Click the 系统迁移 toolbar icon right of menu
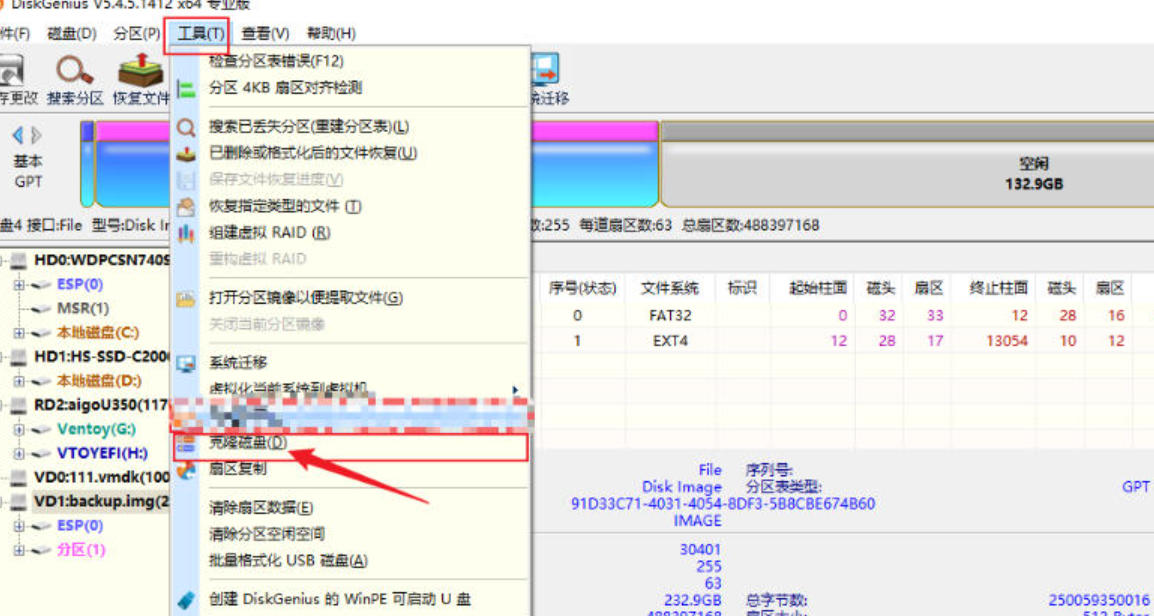Screen dimensions: 1154x616 point(546,72)
